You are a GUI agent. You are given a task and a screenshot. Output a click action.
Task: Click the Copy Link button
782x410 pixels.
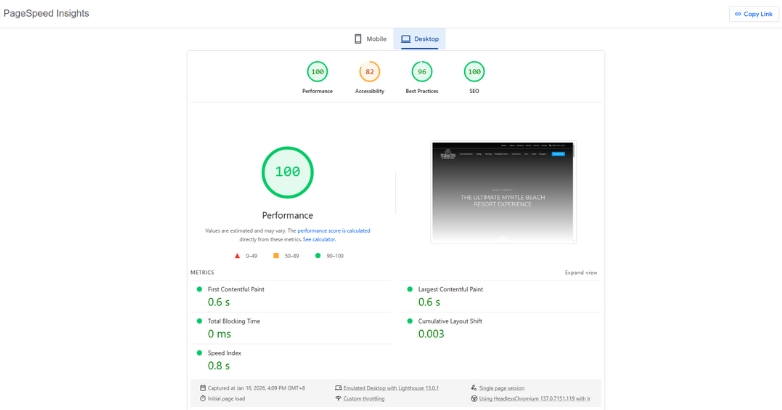754,14
